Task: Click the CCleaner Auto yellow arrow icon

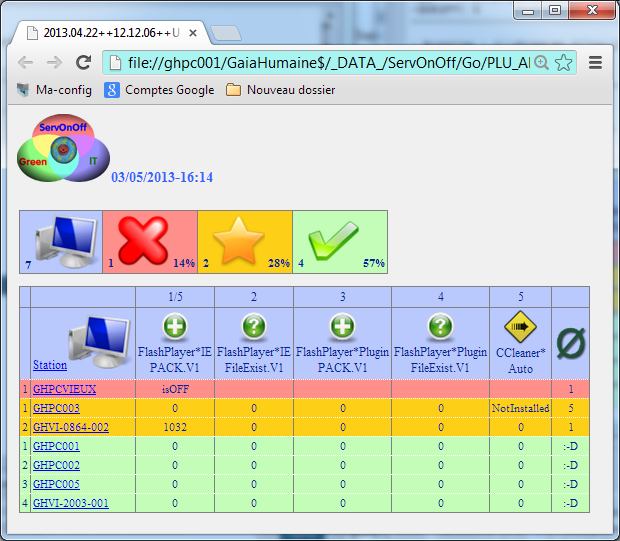Action: click(520, 327)
